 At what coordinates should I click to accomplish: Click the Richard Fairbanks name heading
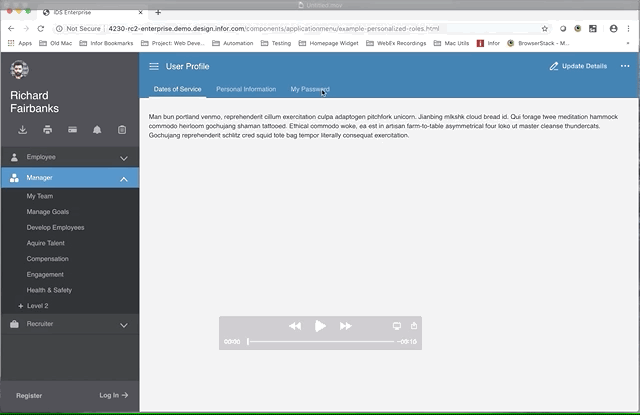click(x=34, y=102)
